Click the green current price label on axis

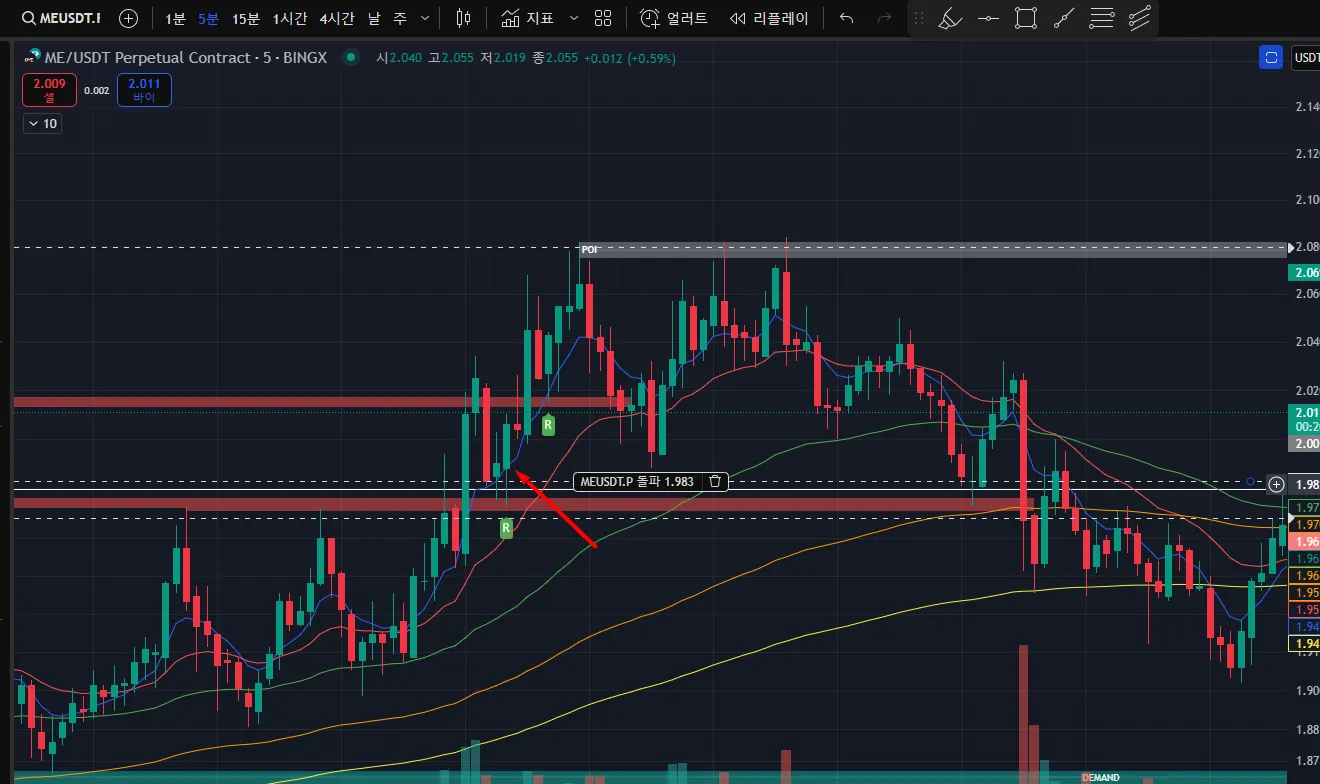click(x=1306, y=419)
